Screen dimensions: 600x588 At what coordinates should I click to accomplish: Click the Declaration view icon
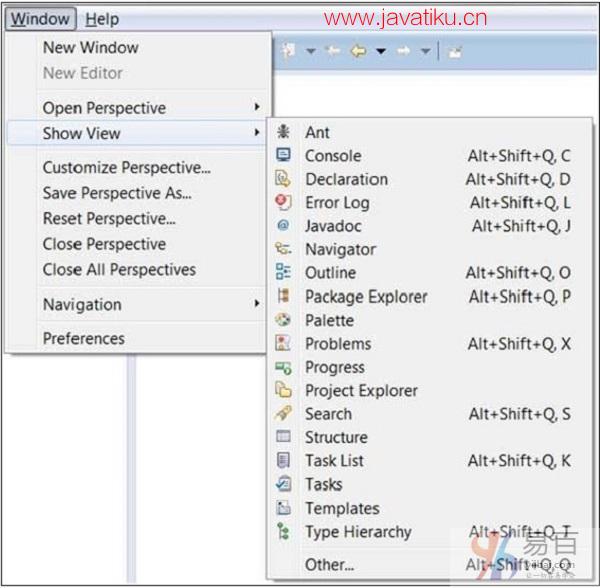283,179
